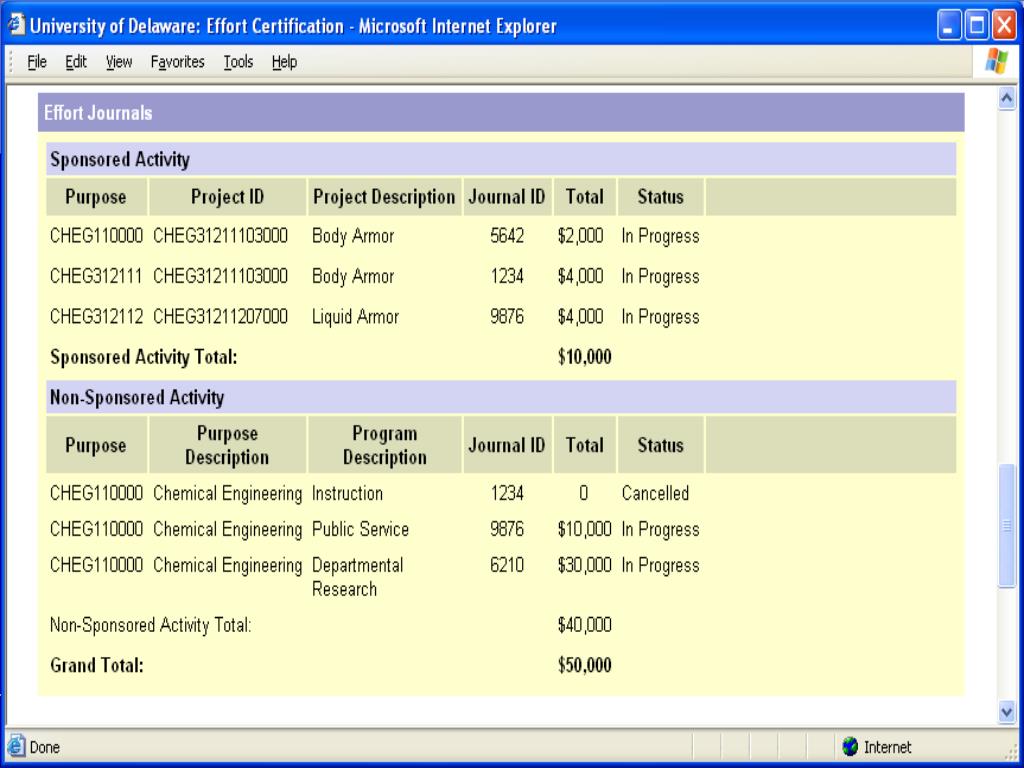Click Chemical Engineering in the Instruction row
This screenshot has width=1024, height=768.
(227, 494)
